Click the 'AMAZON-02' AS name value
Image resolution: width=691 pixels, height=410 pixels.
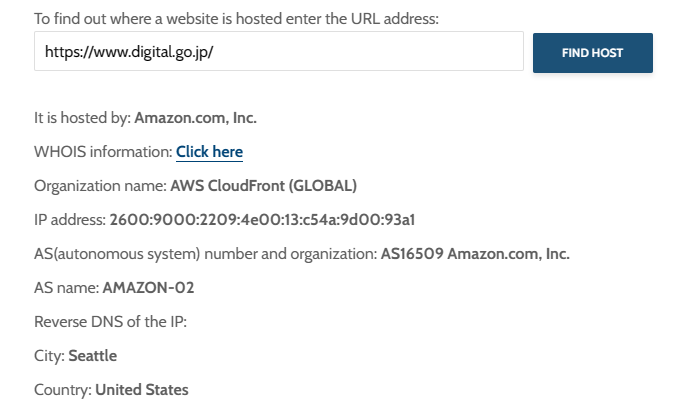(x=148, y=288)
